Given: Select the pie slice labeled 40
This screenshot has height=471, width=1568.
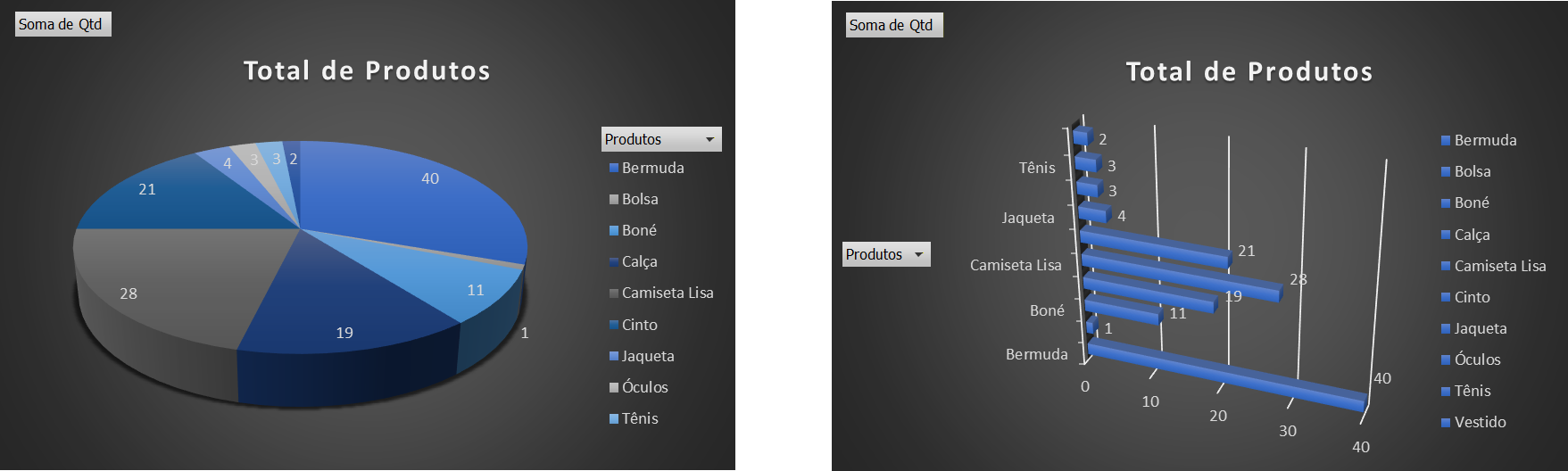Looking at the screenshot, I should pyautogui.click(x=419, y=196).
